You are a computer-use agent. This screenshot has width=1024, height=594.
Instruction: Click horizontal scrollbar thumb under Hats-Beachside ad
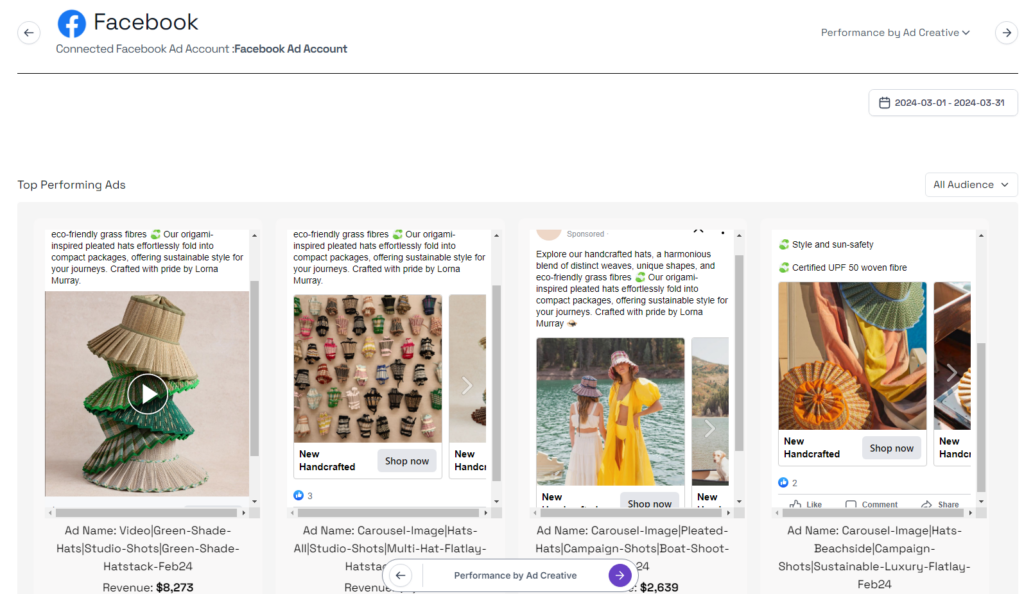[x=874, y=513]
